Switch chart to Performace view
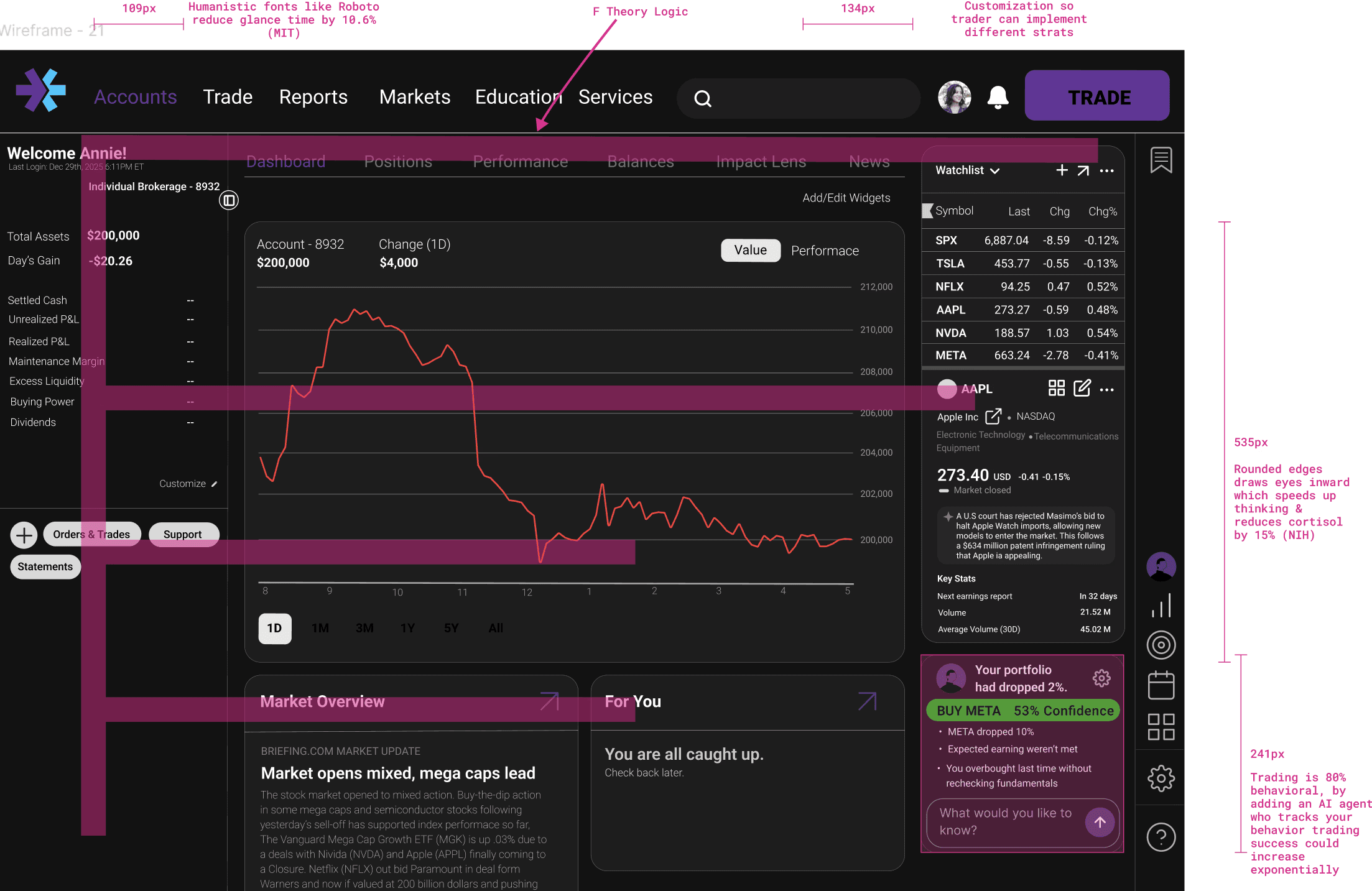 [x=825, y=251]
